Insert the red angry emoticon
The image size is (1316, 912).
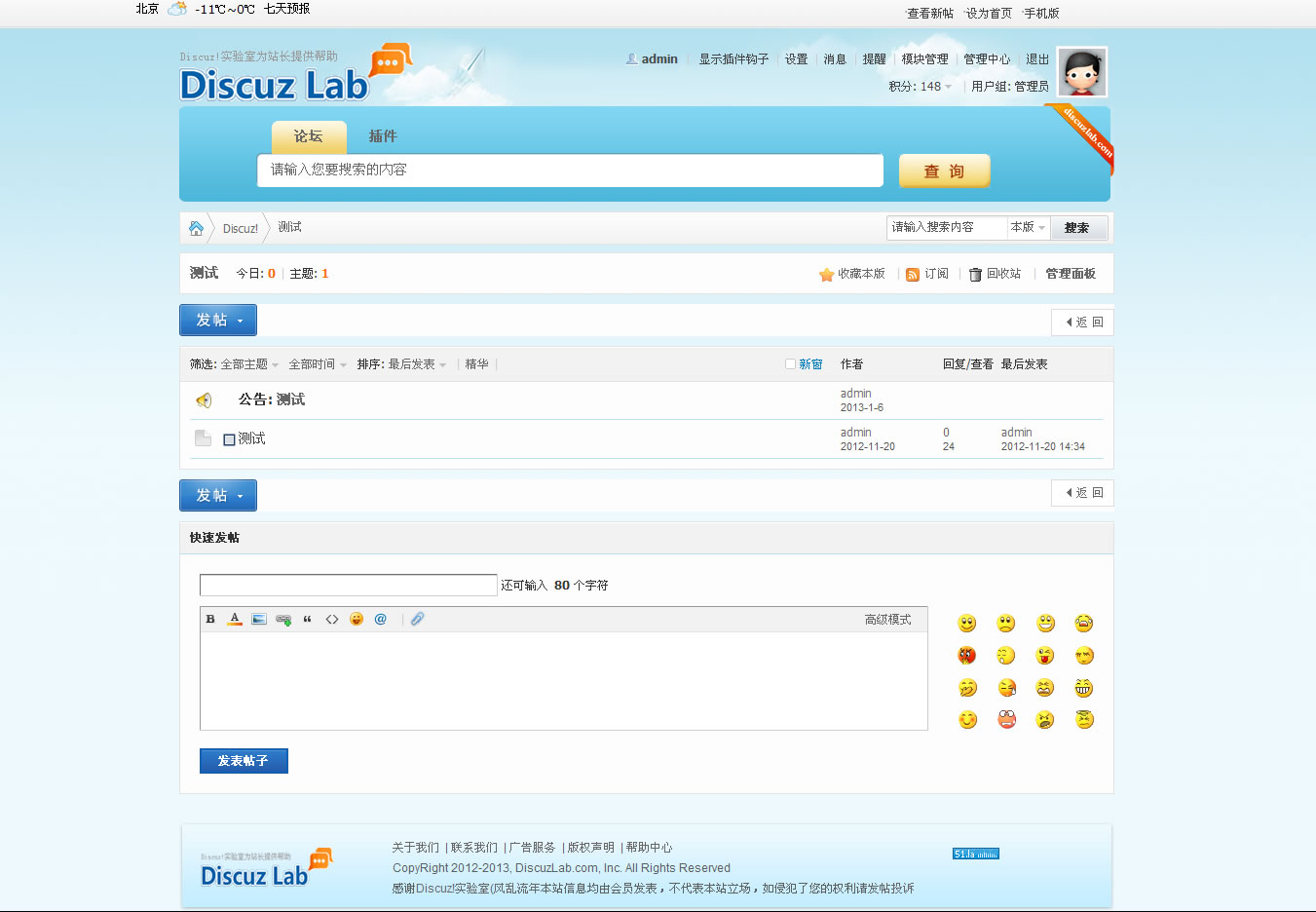pyautogui.click(x=967, y=656)
